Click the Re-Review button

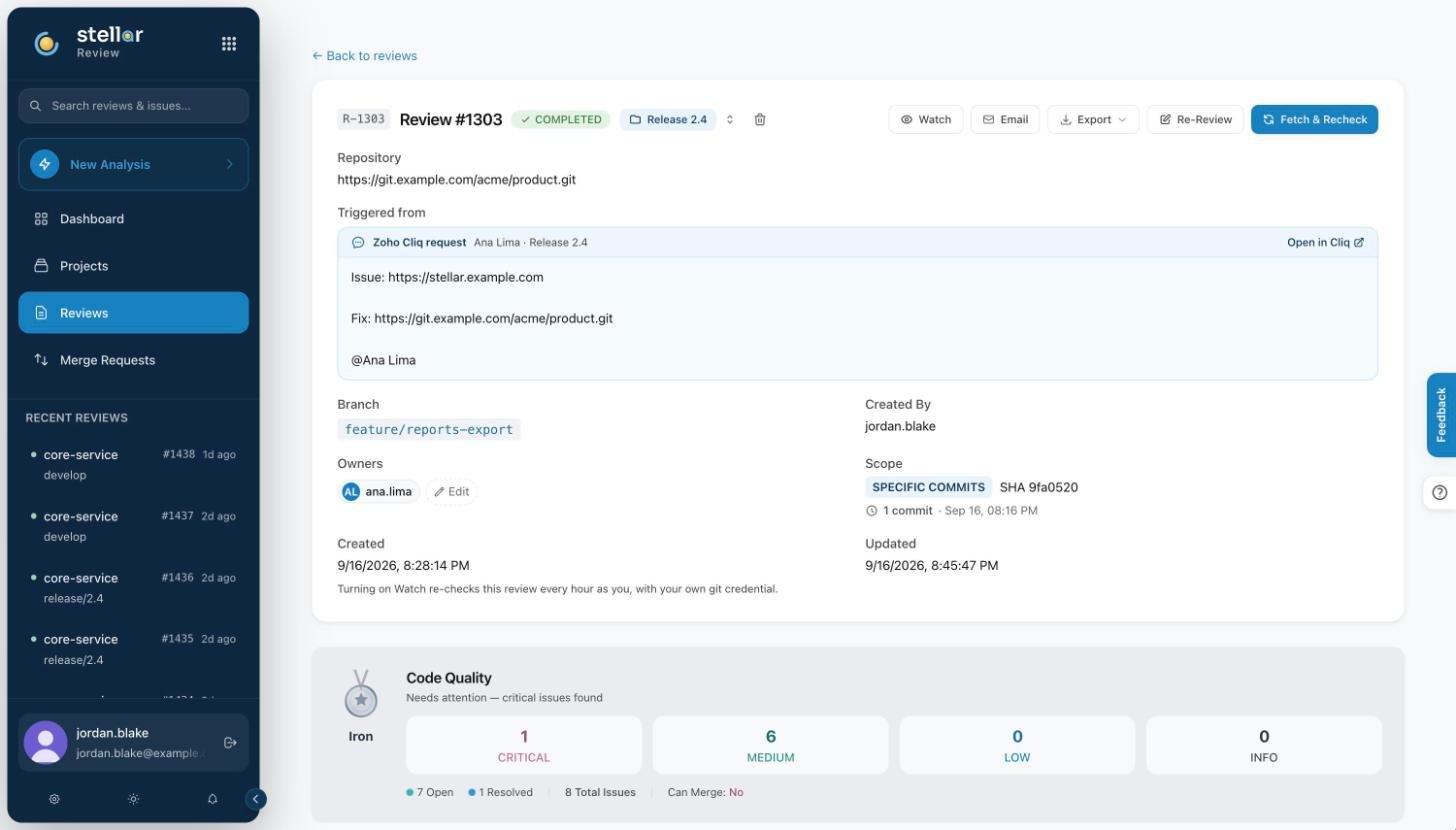[x=1196, y=120]
